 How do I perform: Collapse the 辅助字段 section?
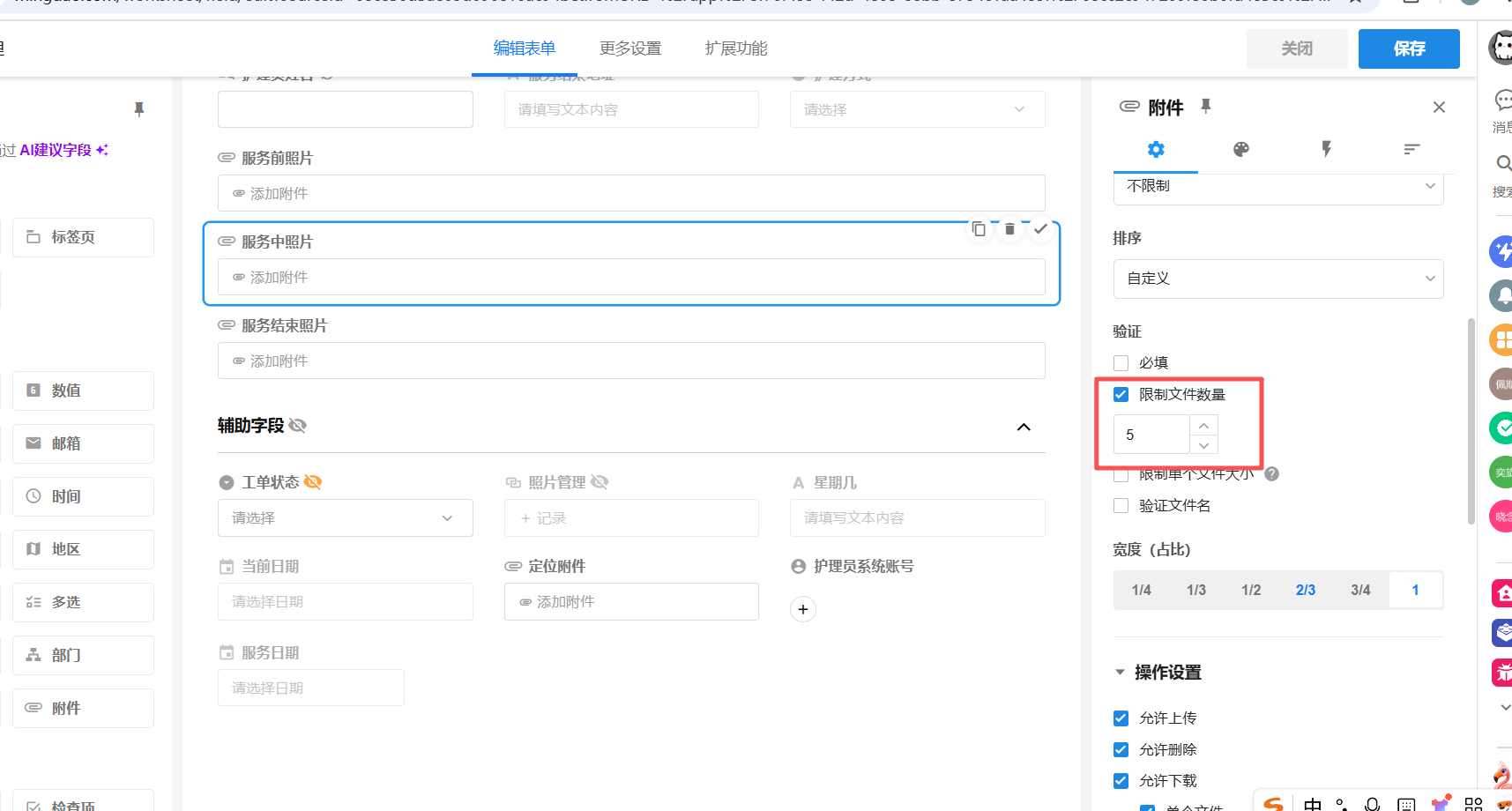1024,427
